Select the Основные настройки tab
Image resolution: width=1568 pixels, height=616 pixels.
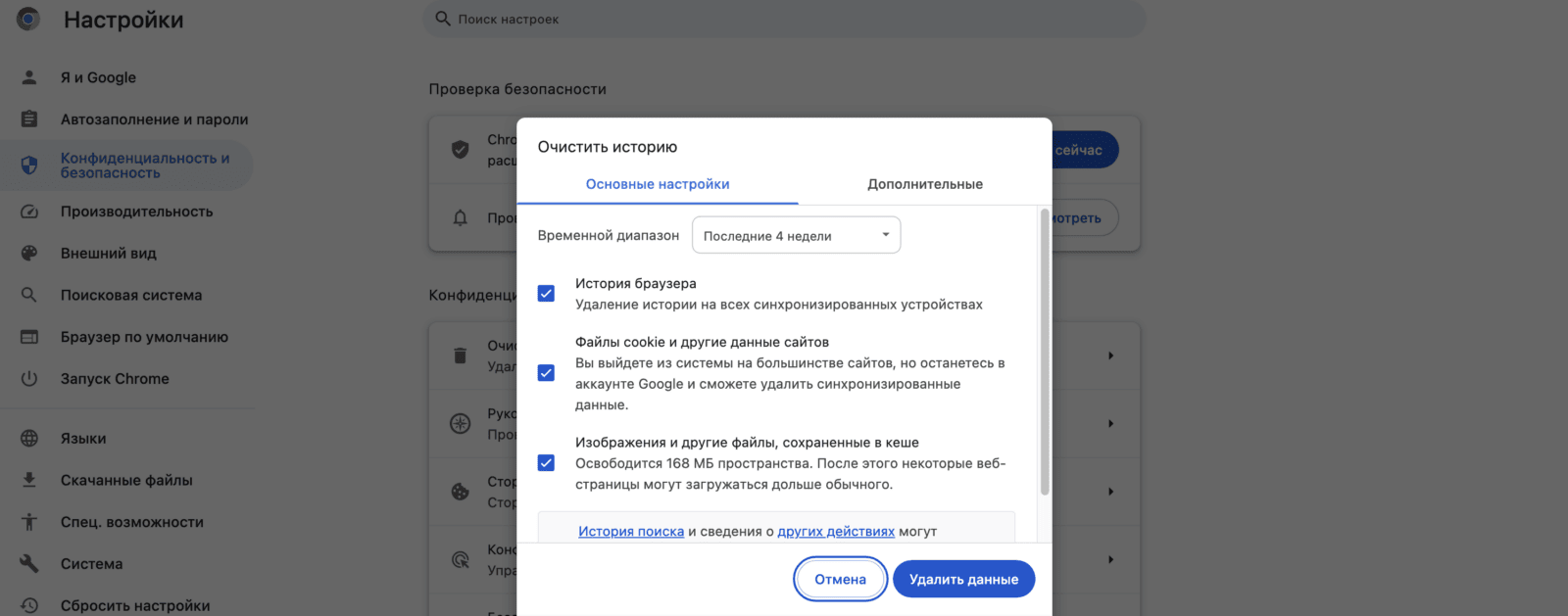(658, 184)
